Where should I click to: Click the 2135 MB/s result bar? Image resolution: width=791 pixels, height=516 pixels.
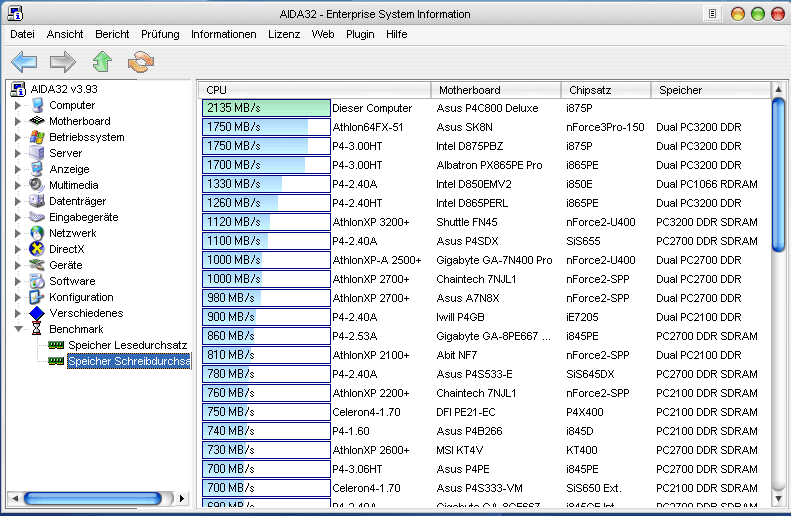[x=266, y=108]
